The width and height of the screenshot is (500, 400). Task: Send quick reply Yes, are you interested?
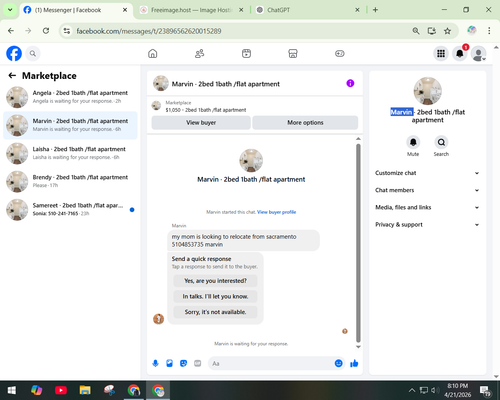click(215, 281)
